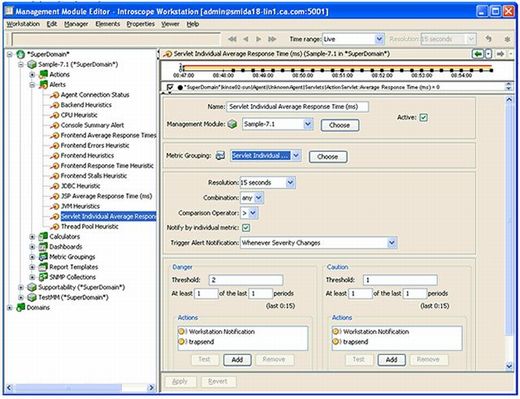Click the Calculators folder icon
Screen dimensions: 520x399
43,237
